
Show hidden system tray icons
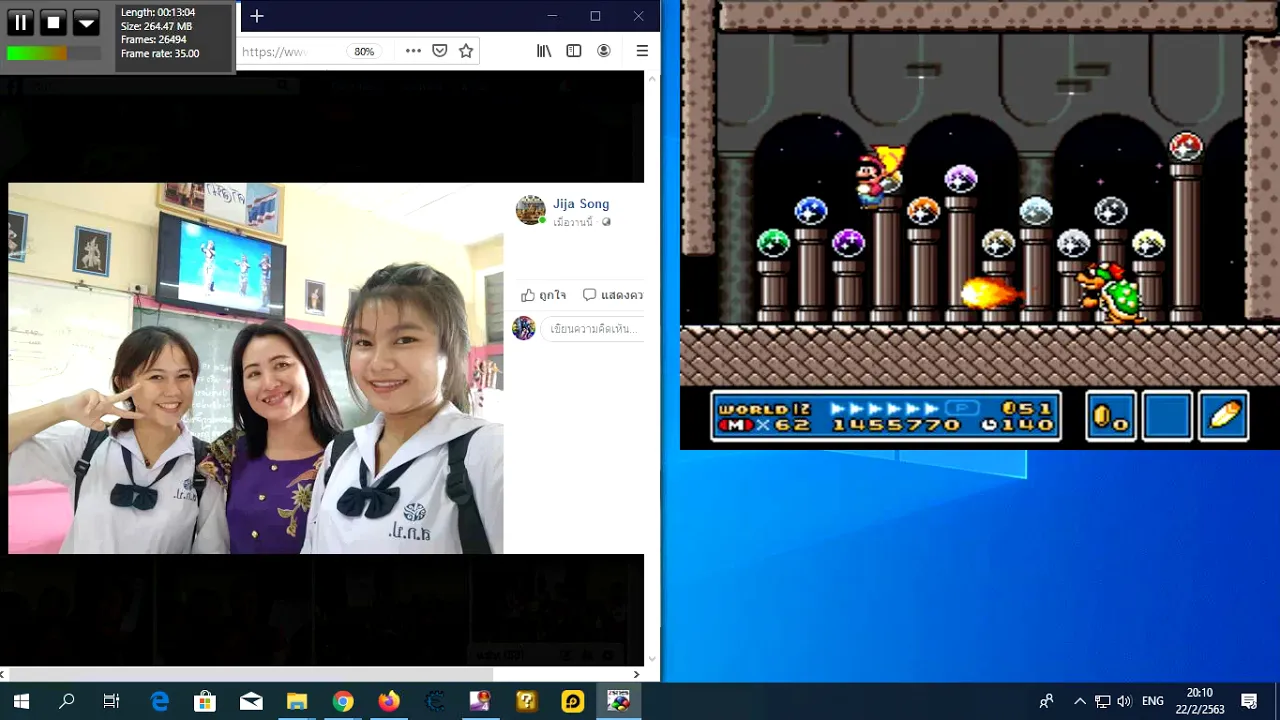(x=1080, y=701)
